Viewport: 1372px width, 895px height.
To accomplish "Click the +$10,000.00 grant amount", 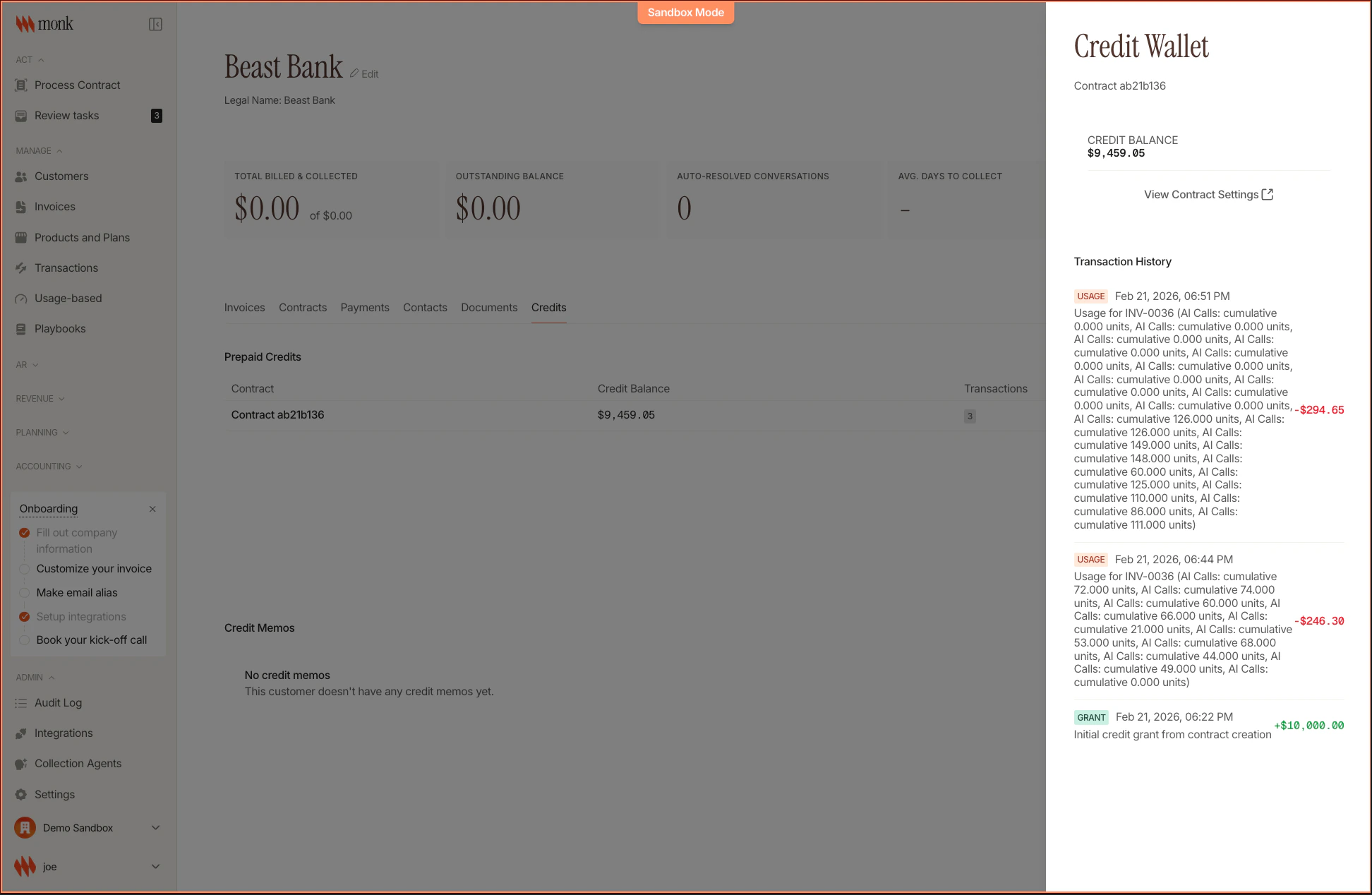I will [1309, 726].
